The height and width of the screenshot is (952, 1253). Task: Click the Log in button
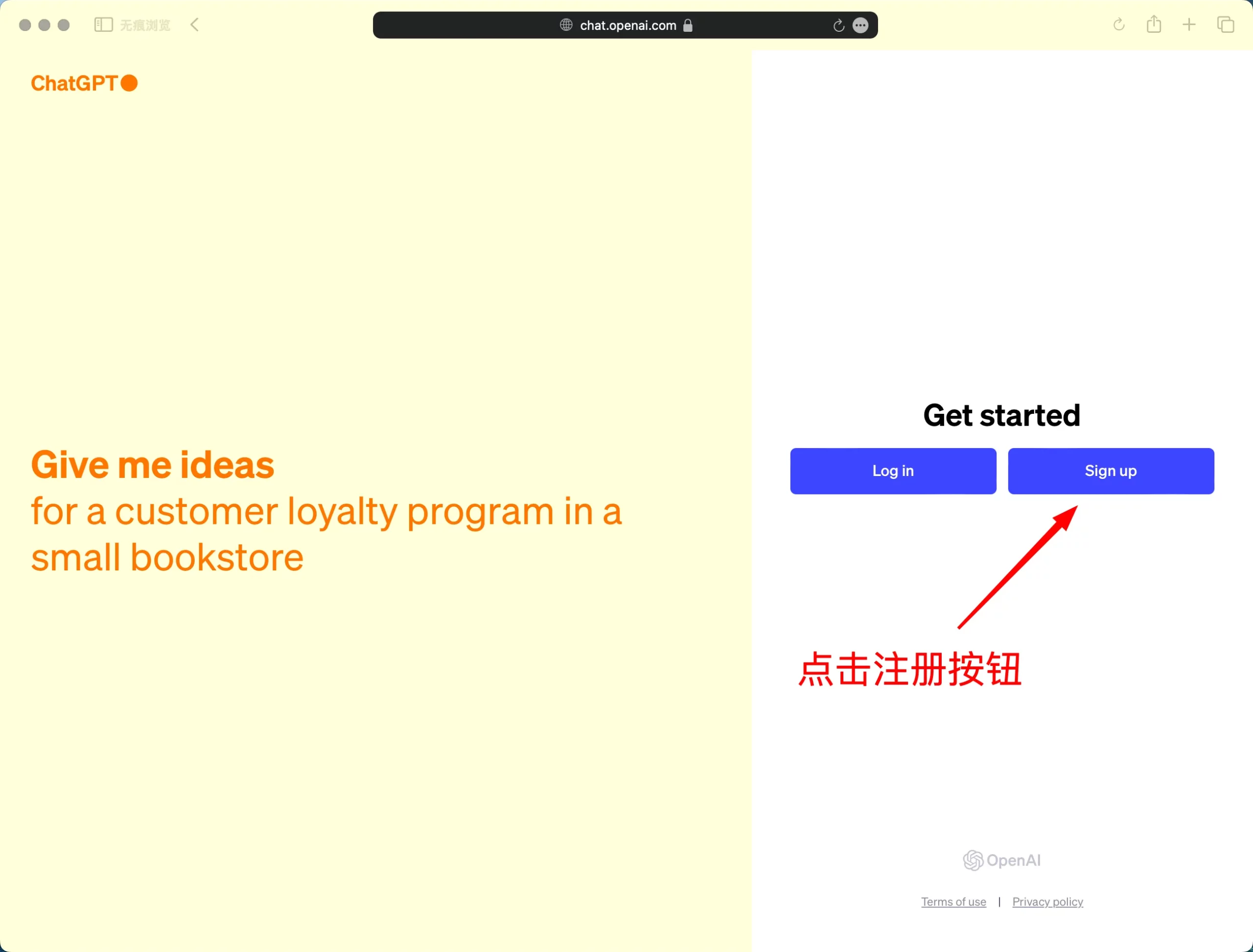(893, 471)
